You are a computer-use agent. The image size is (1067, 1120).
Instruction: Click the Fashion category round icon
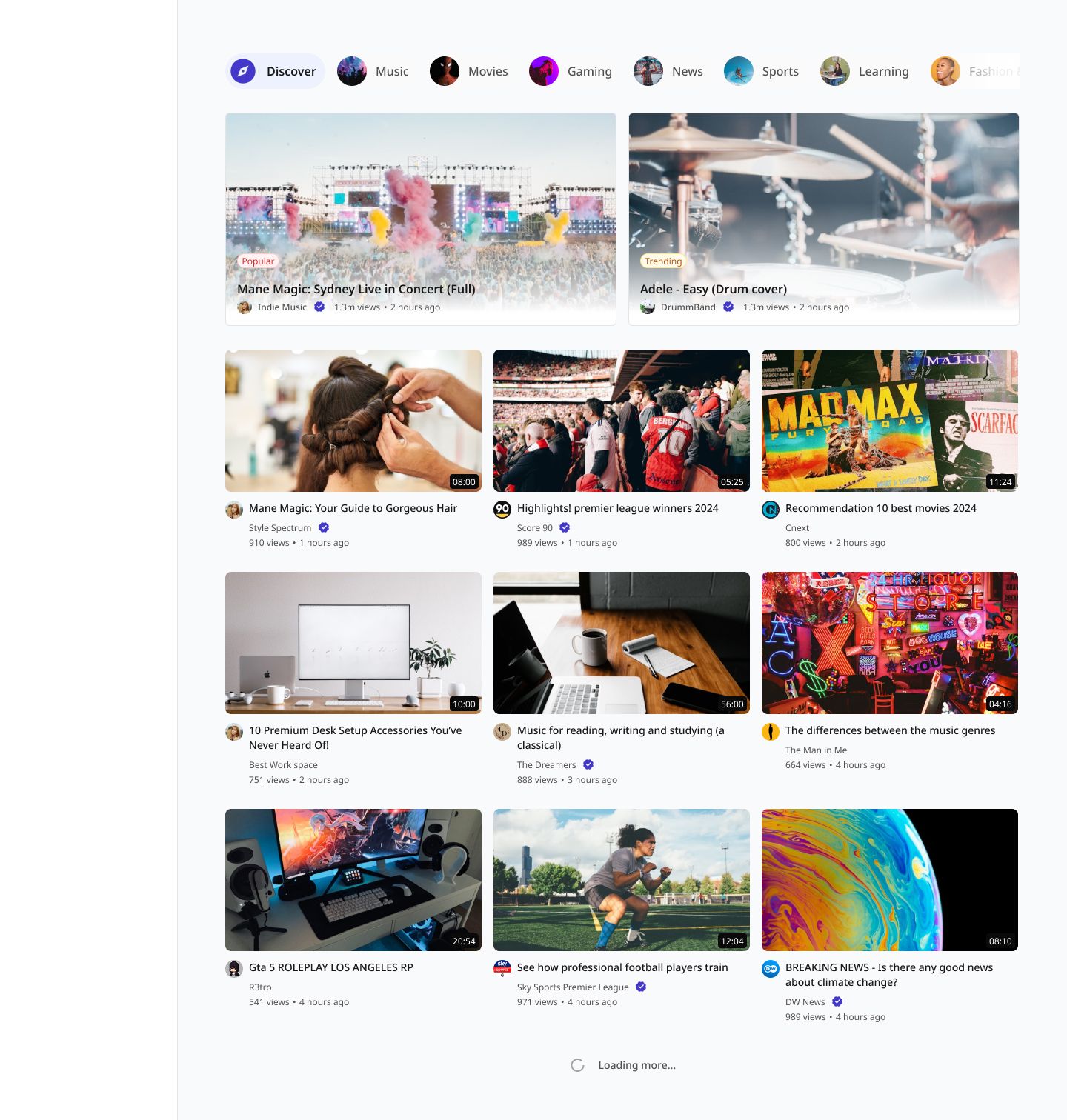[945, 71]
